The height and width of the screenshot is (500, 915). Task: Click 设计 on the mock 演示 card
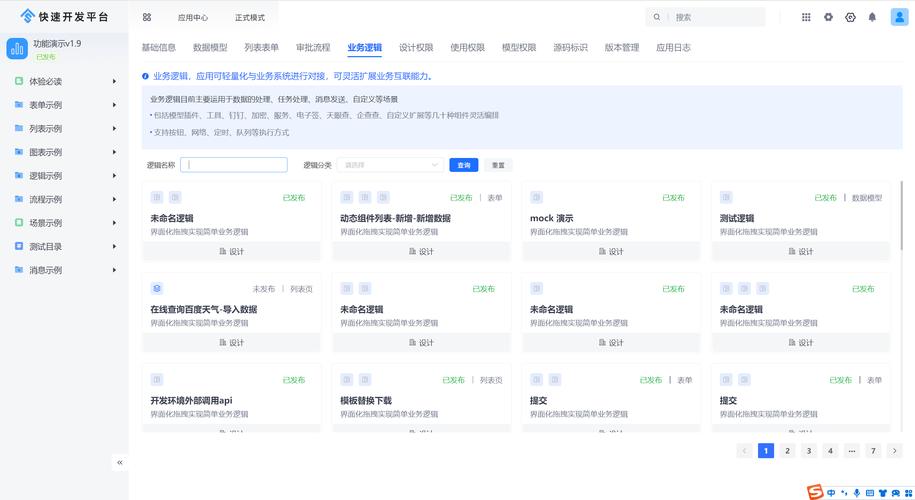point(611,251)
